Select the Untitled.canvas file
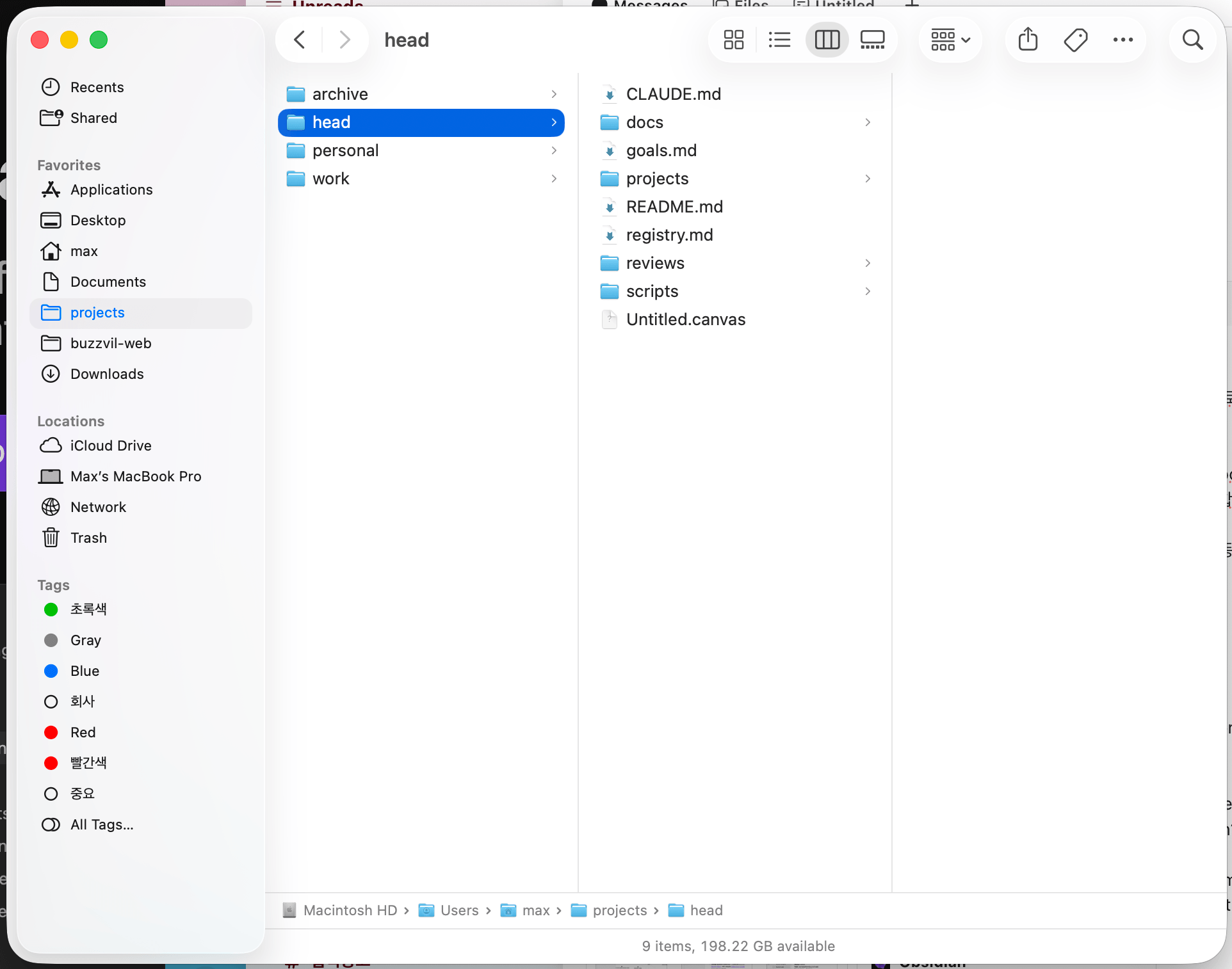Image resolution: width=1232 pixels, height=969 pixels. [686, 319]
